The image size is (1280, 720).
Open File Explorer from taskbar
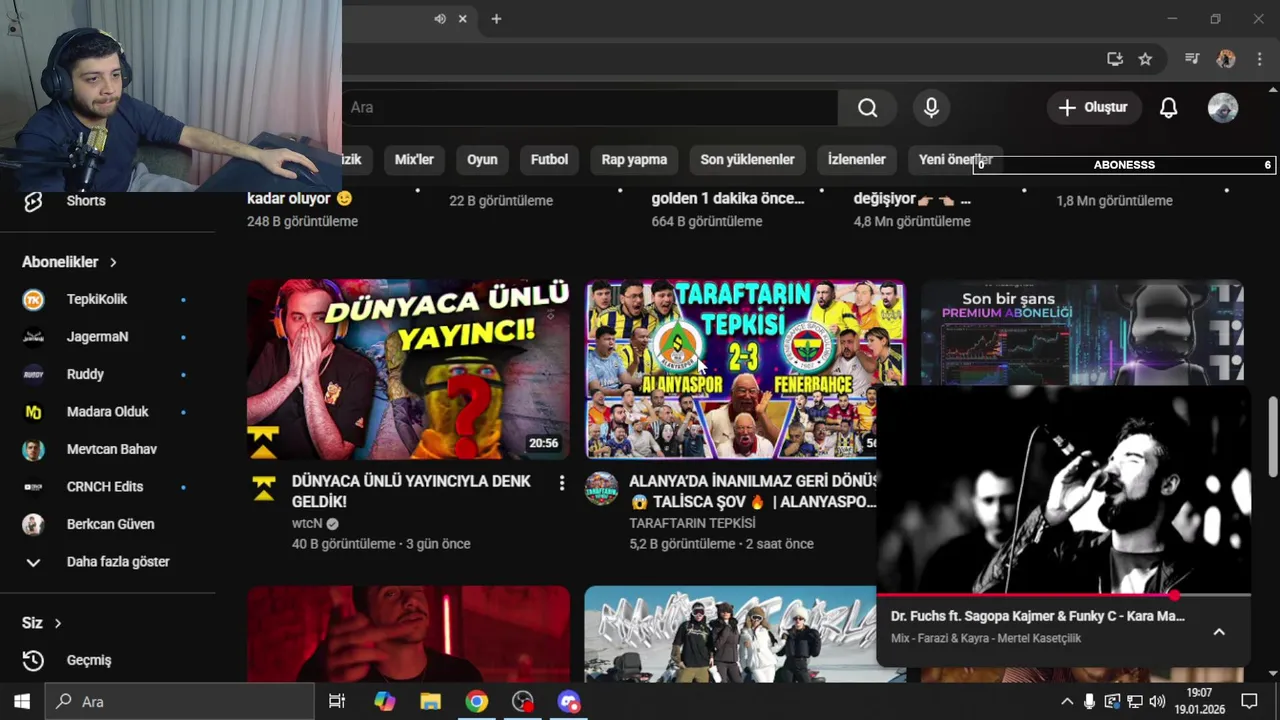coord(430,702)
